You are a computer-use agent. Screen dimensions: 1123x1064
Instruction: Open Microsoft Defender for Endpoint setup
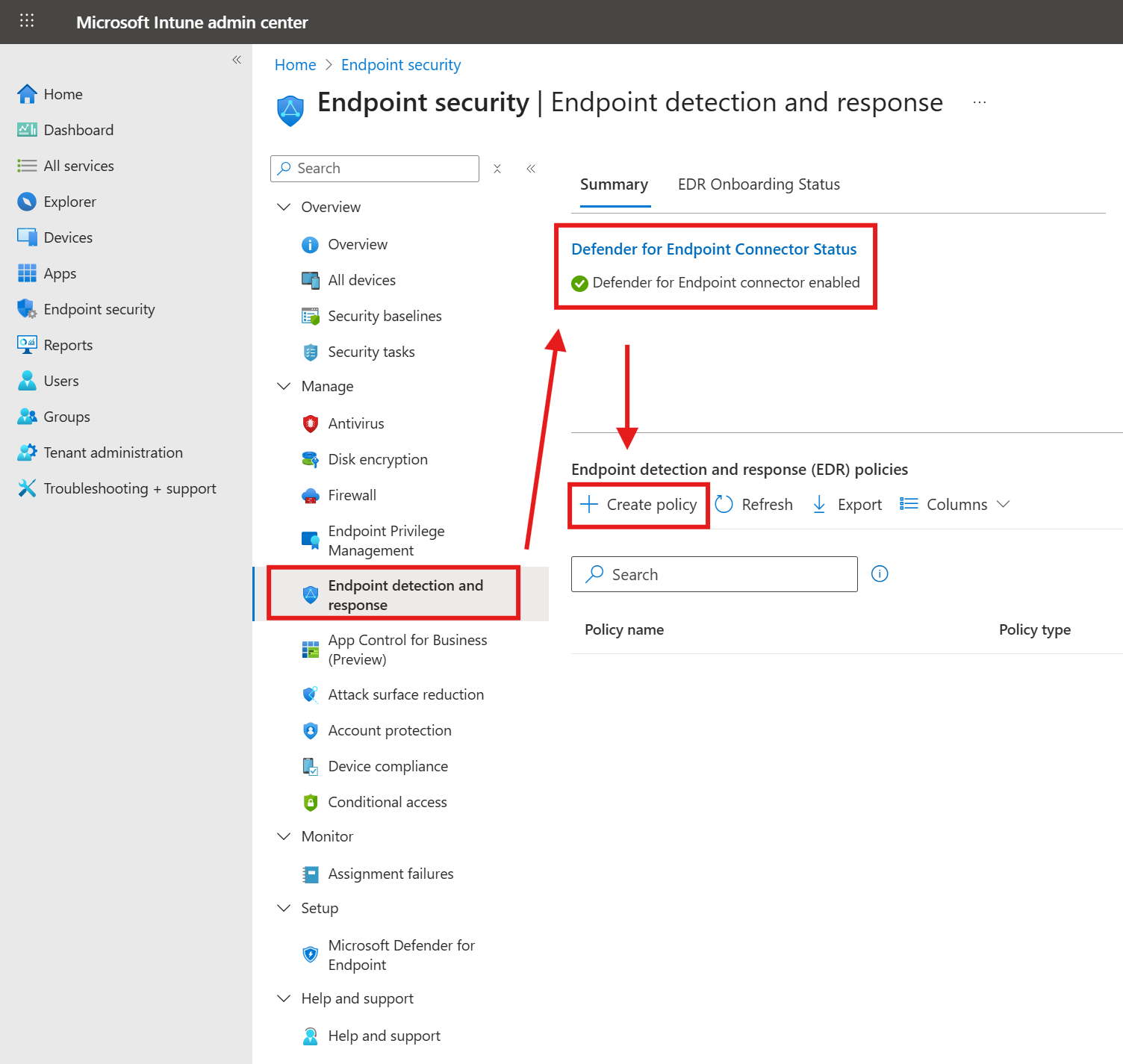(x=402, y=955)
